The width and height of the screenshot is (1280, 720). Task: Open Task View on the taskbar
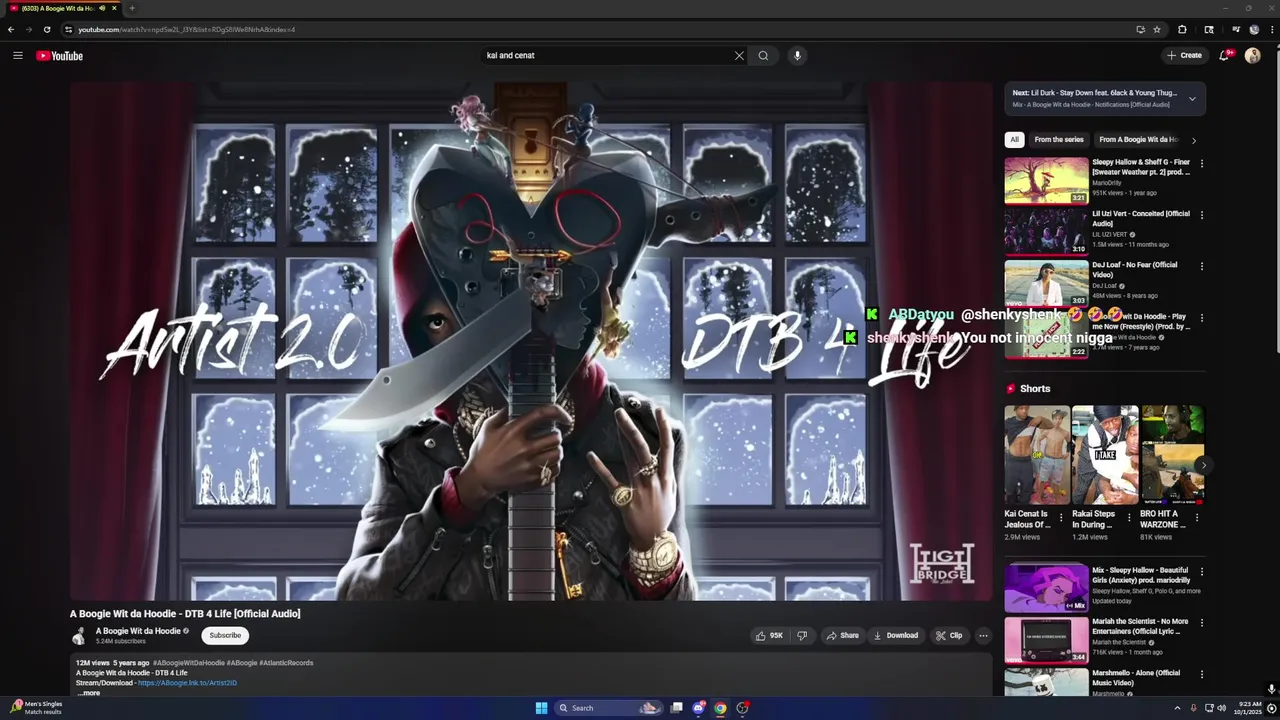676,708
